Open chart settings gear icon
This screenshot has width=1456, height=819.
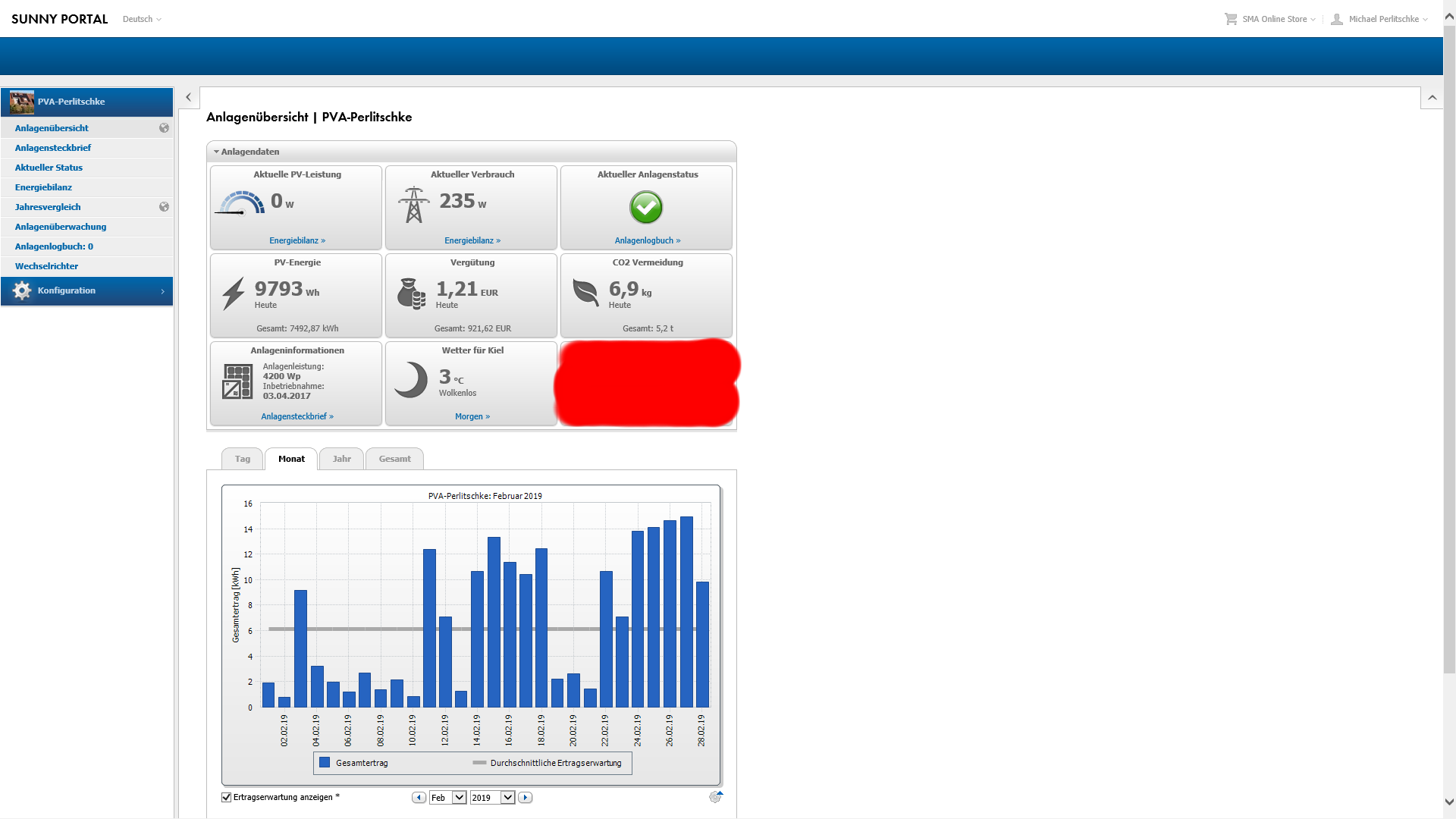[x=715, y=797]
